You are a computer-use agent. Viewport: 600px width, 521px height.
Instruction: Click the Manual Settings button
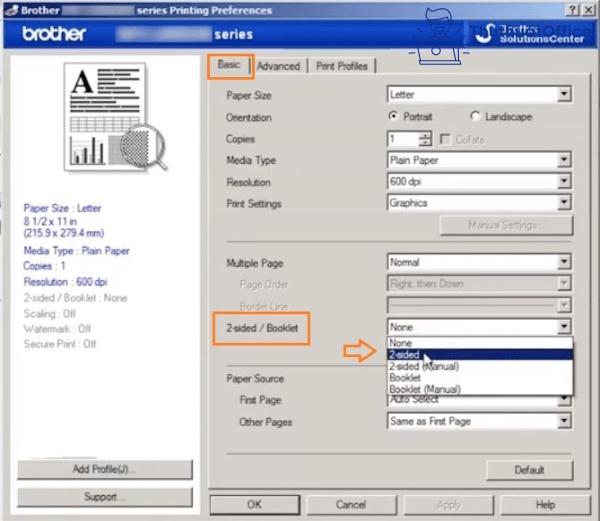click(506, 225)
